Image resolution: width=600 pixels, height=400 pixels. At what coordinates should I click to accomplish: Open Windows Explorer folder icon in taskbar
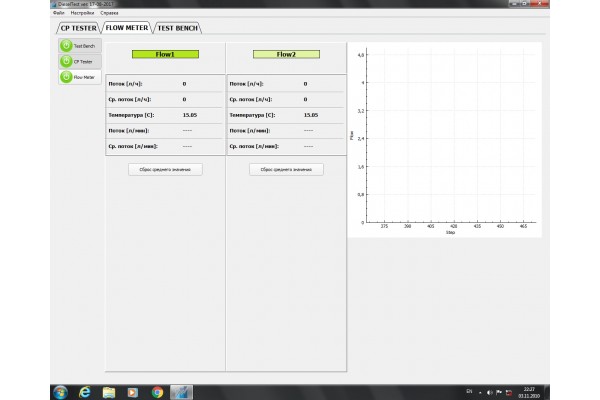(109, 391)
